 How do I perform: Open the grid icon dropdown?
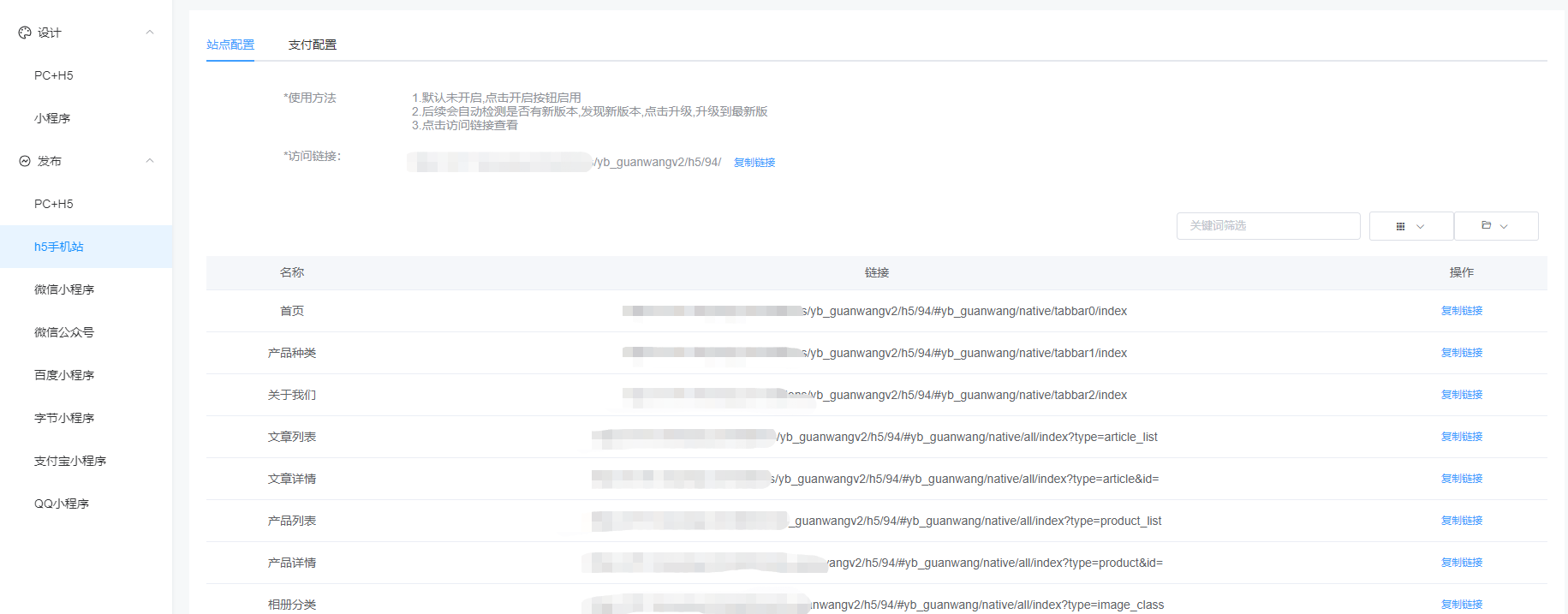[x=1410, y=226]
